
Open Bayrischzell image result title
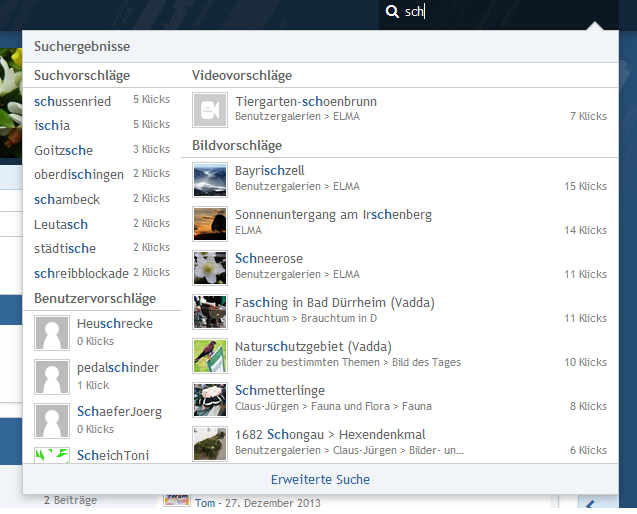pyautogui.click(x=269, y=171)
